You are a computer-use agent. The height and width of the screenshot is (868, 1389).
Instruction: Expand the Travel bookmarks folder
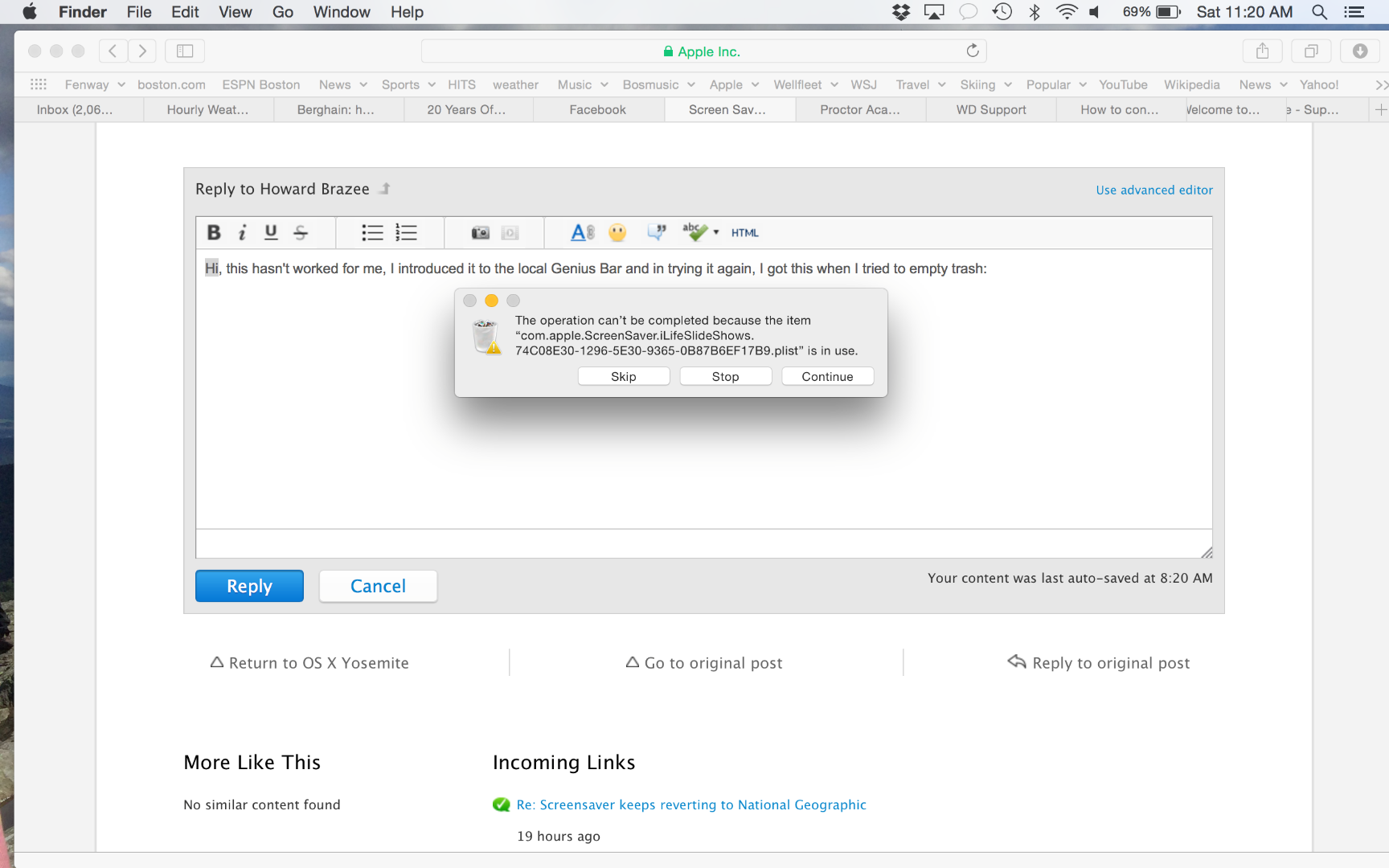pyautogui.click(x=921, y=84)
